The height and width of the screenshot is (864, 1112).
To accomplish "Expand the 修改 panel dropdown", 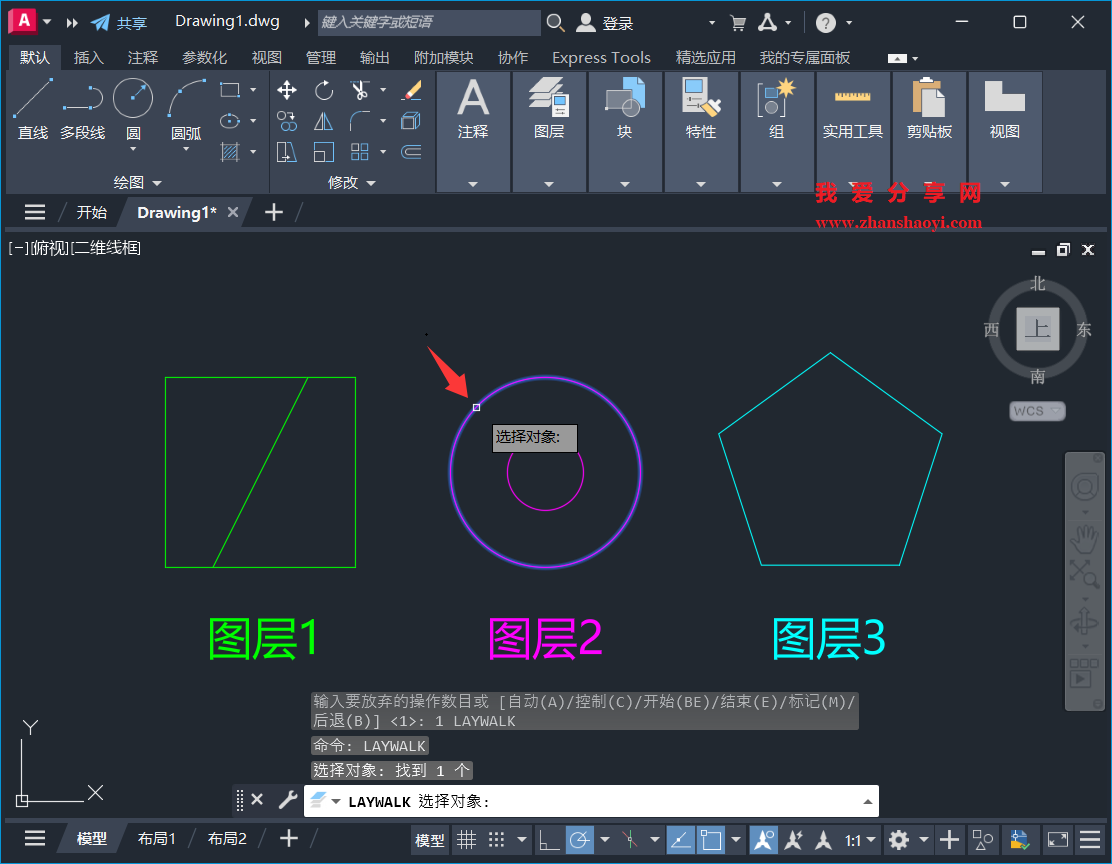I will point(372,182).
